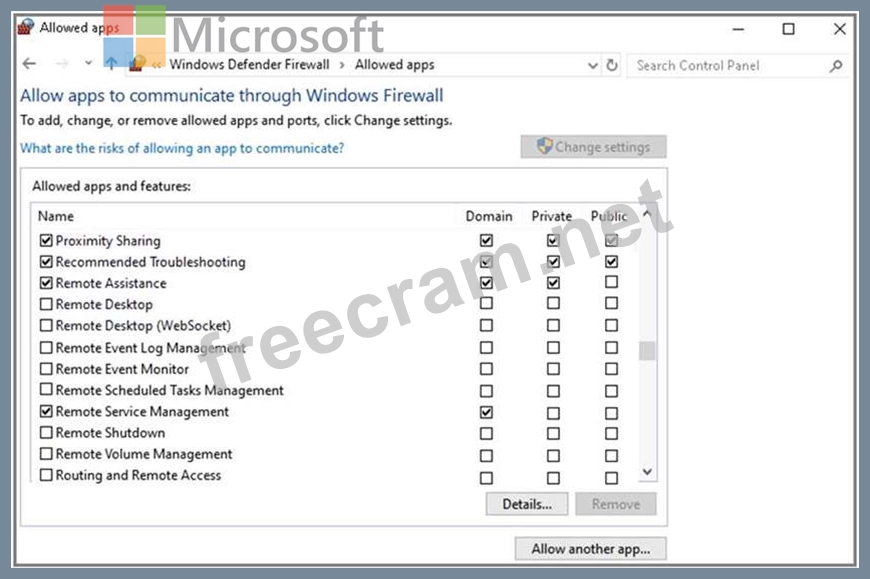The width and height of the screenshot is (870, 579).
Task: Toggle Private checkbox for Recommended Troubleshooting
Action: point(553,261)
